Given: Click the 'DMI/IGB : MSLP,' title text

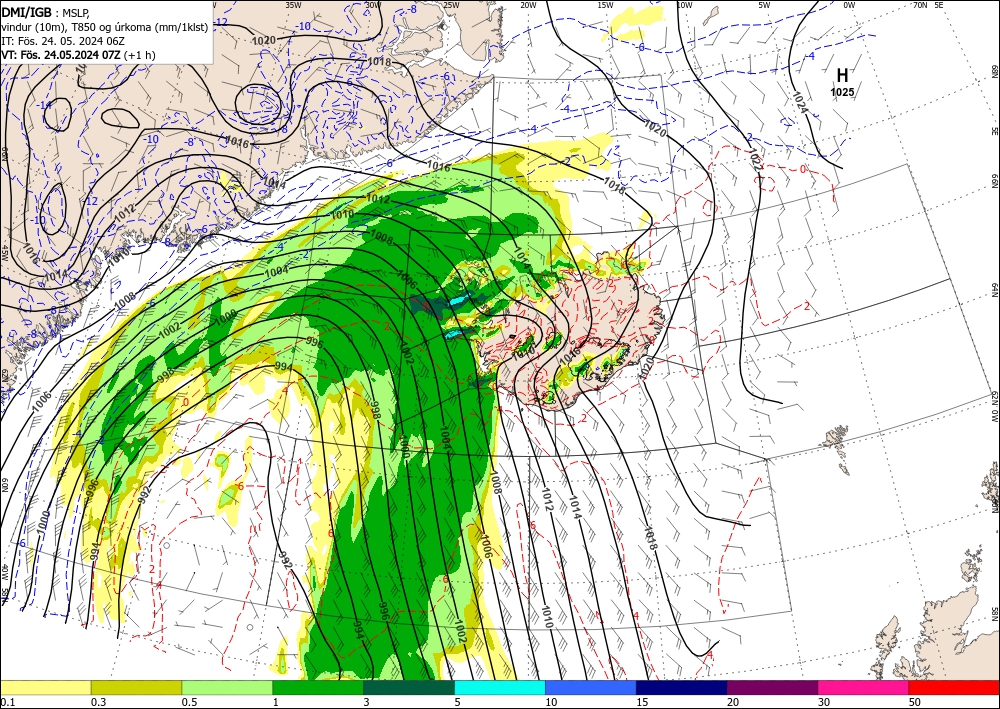Looking at the screenshot, I should pos(46,11).
